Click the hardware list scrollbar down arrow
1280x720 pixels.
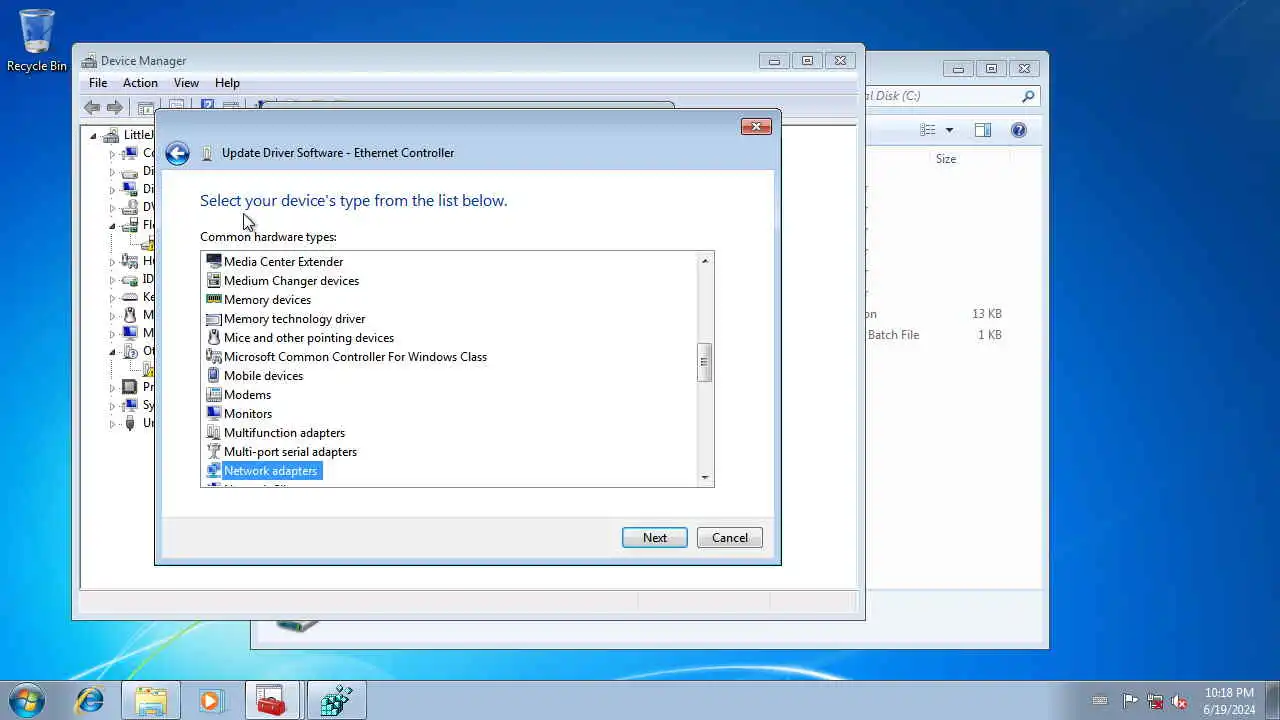coord(705,478)
